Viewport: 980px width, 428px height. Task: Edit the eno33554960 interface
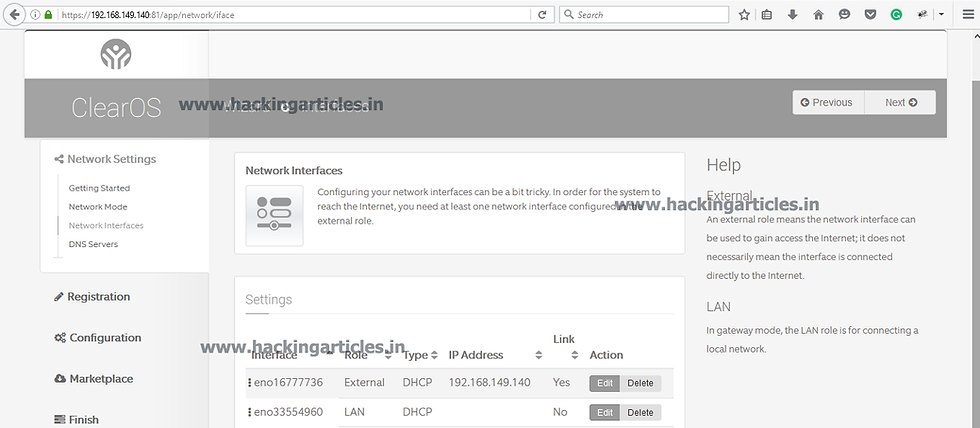click(x=604, y=412)
